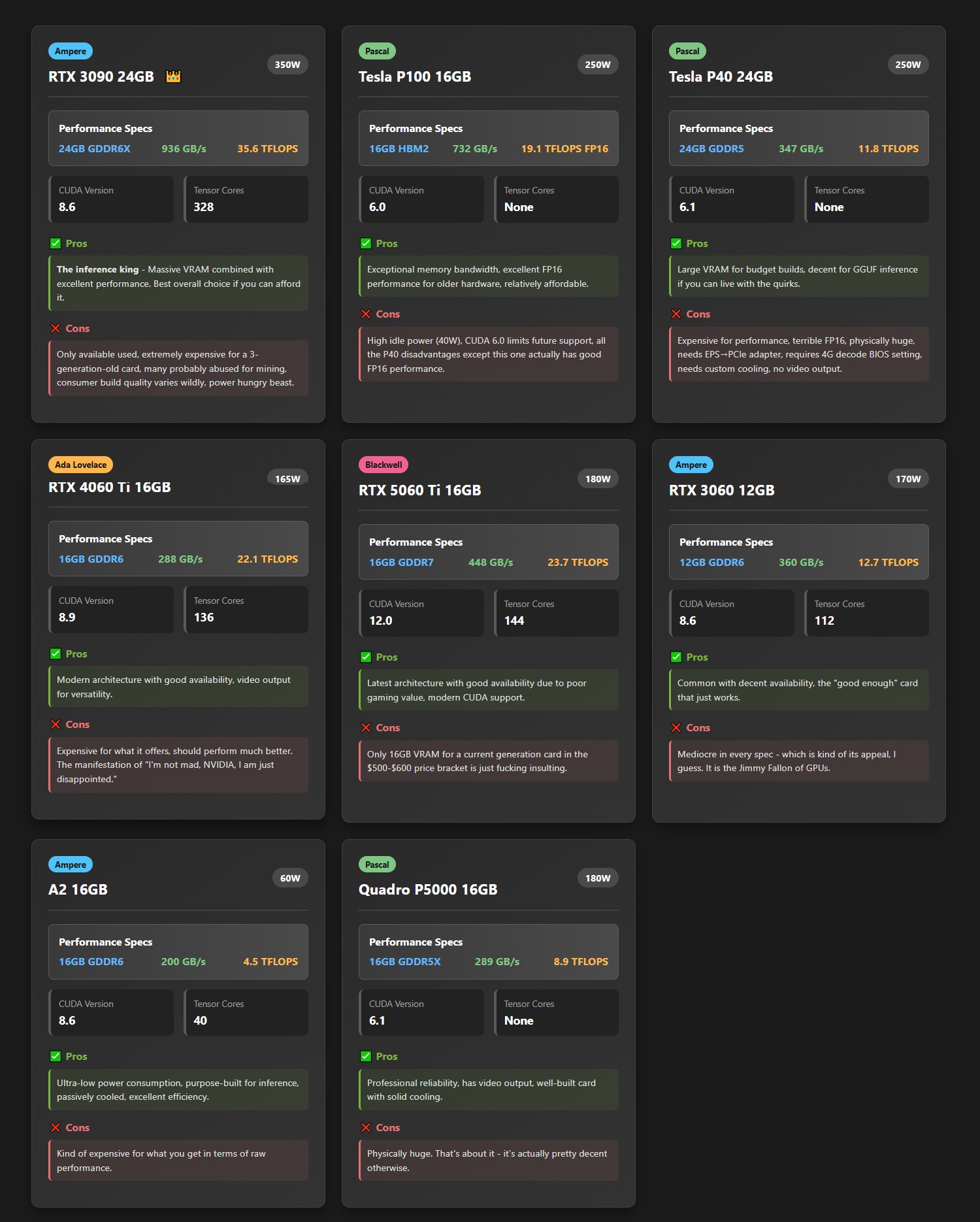Click the Pros checkmark icon on the Quadro P5000 card
This screenshot has height=1222, width=980.
[366, 1056]
